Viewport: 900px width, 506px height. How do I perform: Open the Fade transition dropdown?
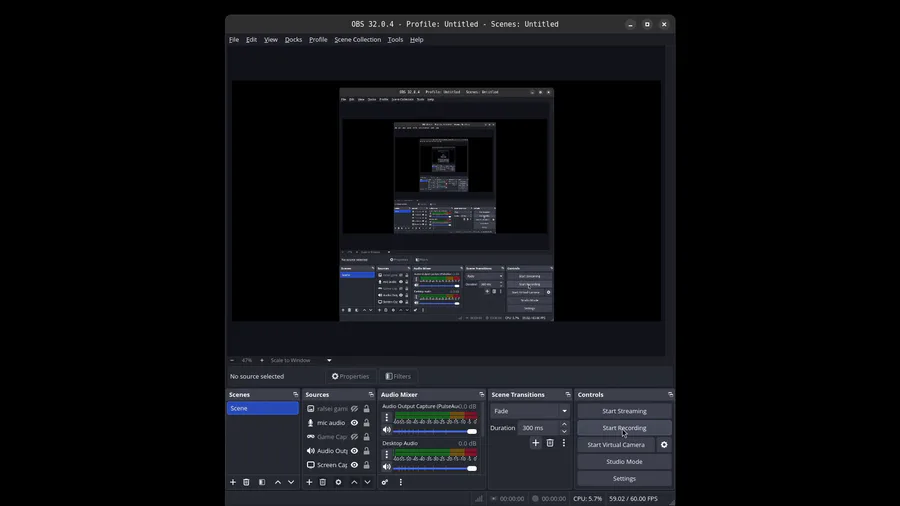[x=530, y=411]
